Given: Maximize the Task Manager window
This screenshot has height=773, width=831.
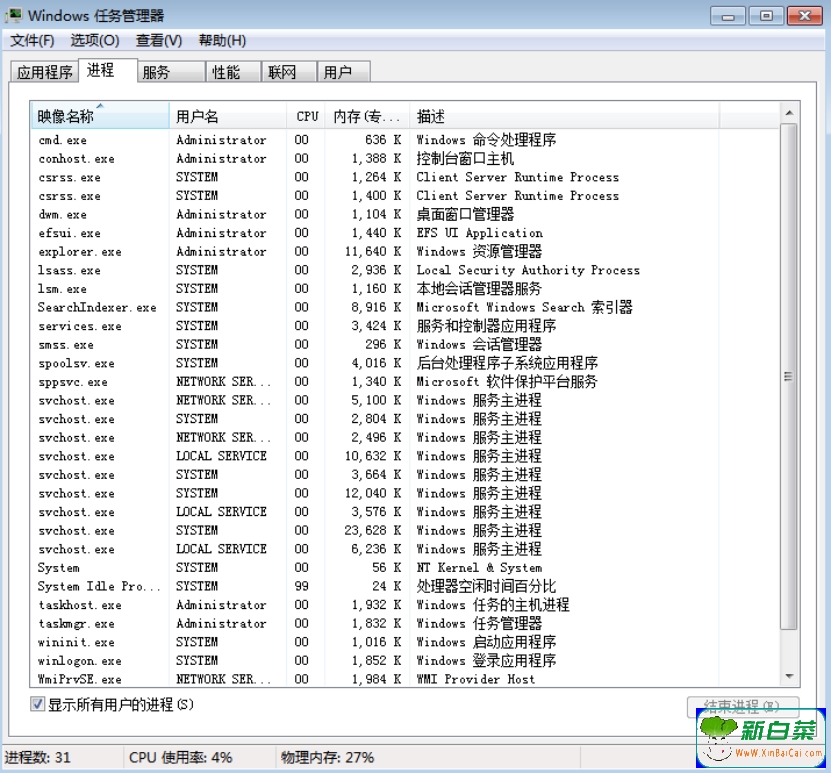Looking at the screenshot, I should point(766,16).
